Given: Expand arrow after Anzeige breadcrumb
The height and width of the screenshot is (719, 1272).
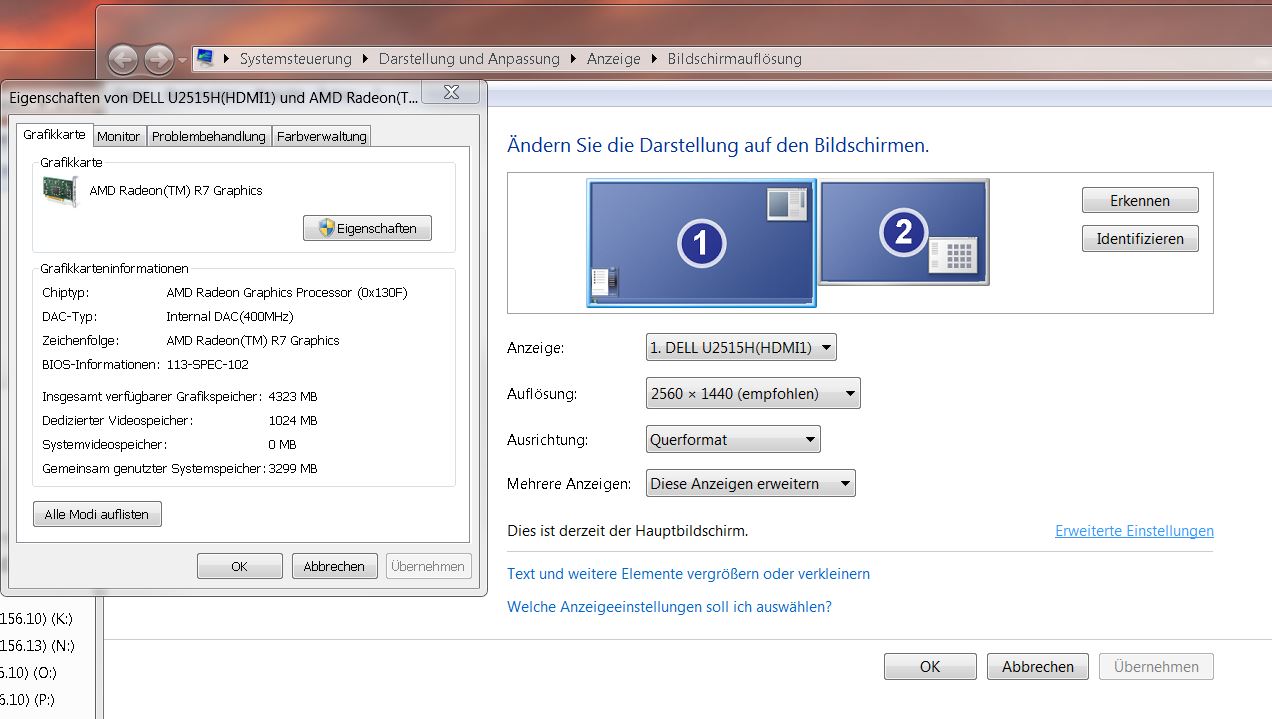Looking at the screenshot, I should [x=654, y=59].
